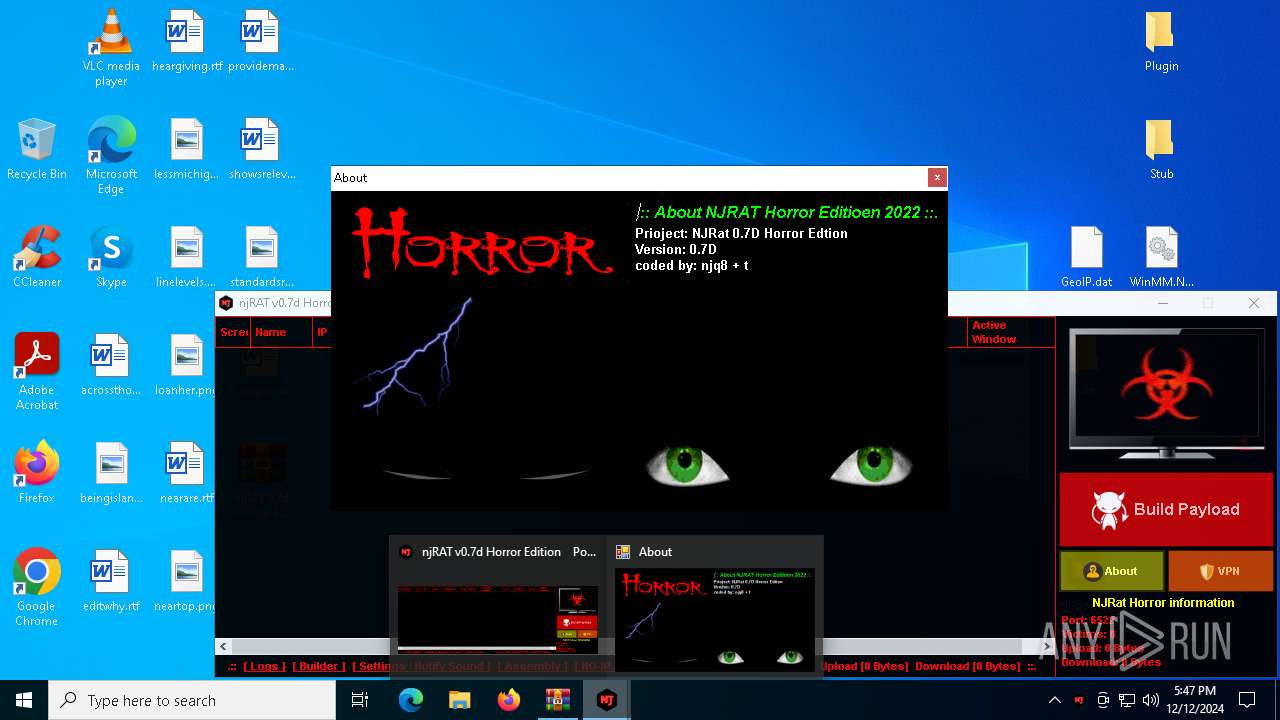Click the Screen column header in njRAT
The width and height of the screenshot is (1280, 720).
coord(234,332)
